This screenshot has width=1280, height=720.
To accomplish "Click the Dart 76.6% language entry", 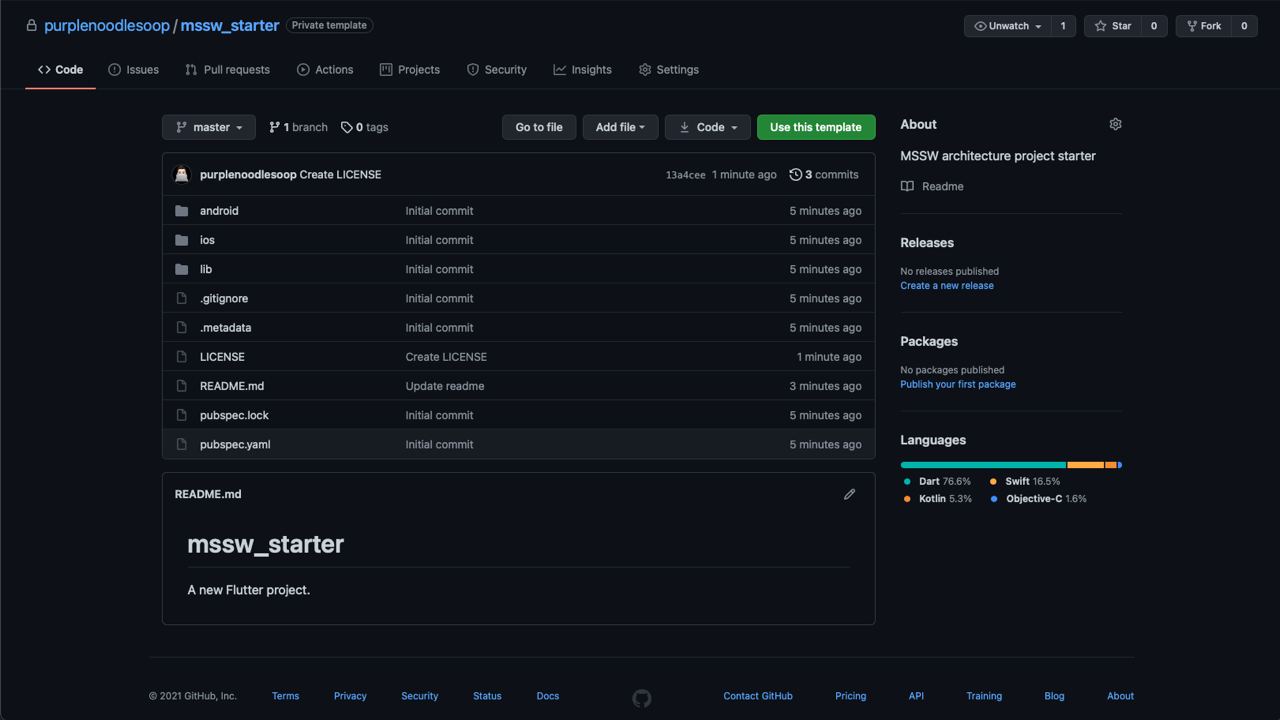I will 938,482.
